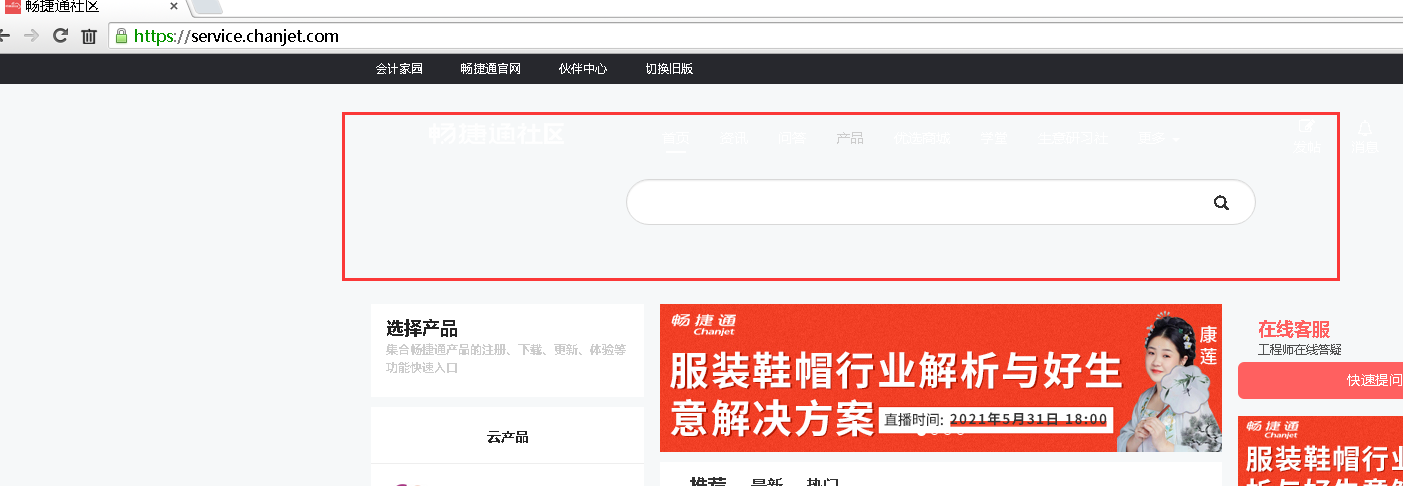
Task: Click the 畅捷通社区 site logo
Action: point(496,135)
